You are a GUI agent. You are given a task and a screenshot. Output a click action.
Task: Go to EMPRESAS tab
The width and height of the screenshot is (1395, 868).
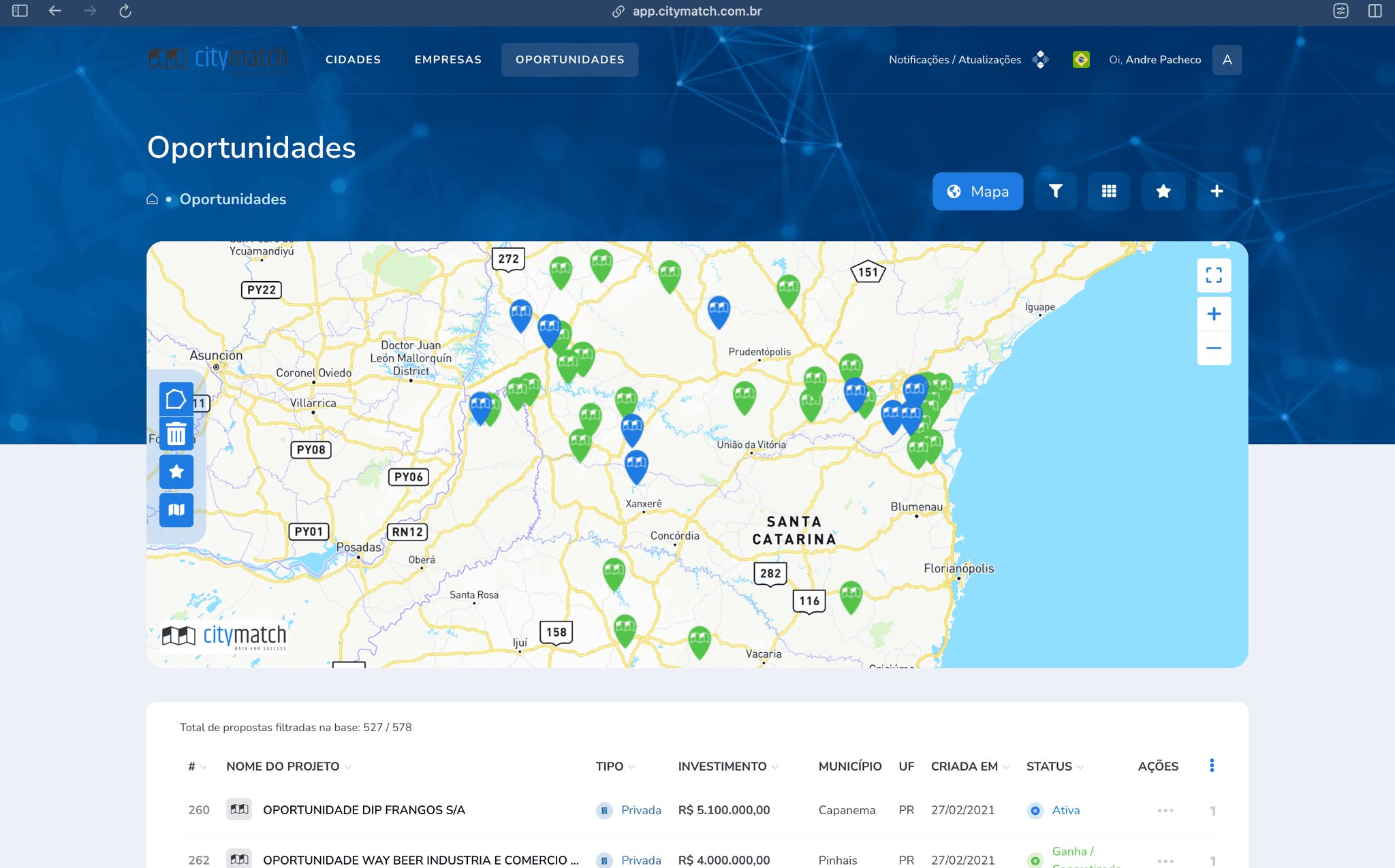pos(448,60)
